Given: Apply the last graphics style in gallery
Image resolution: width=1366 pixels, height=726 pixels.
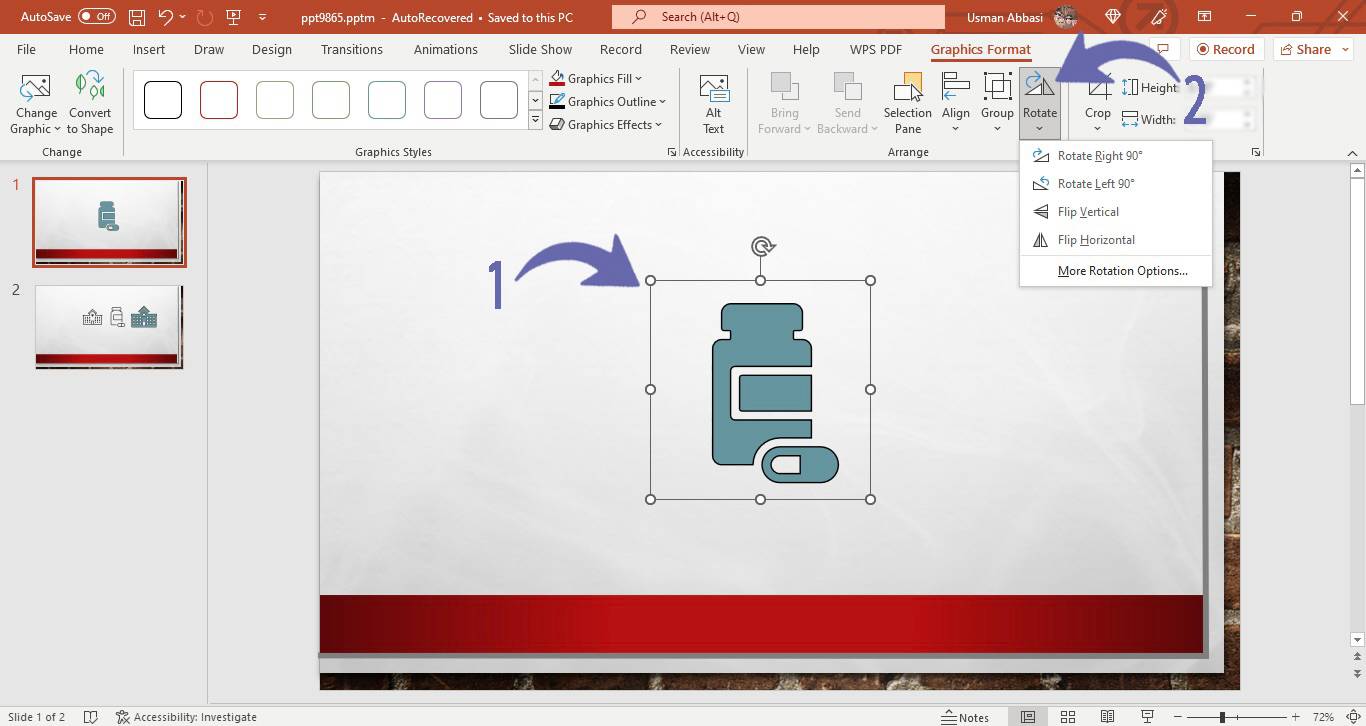Looking at the screenshot, I should 499,100.
